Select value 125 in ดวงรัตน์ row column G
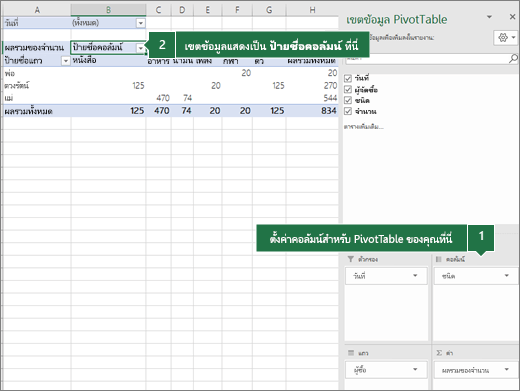 tap(269, 86)
